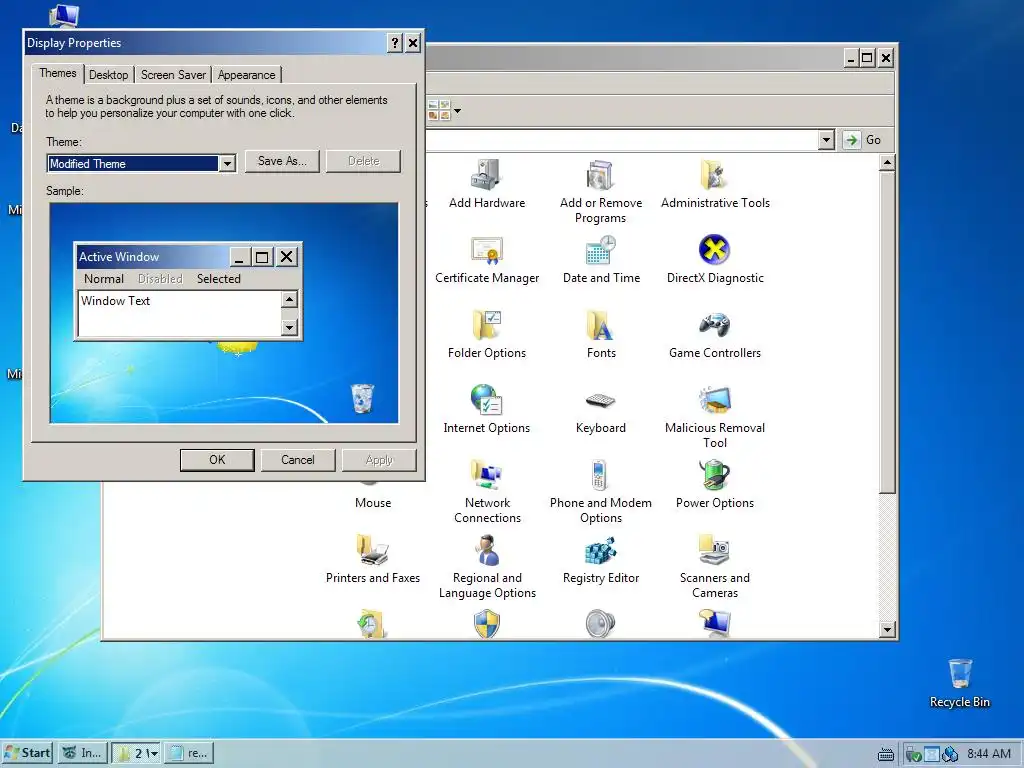
Task: Open the Game Controllers icon
Action: click(x=714, y=325)
